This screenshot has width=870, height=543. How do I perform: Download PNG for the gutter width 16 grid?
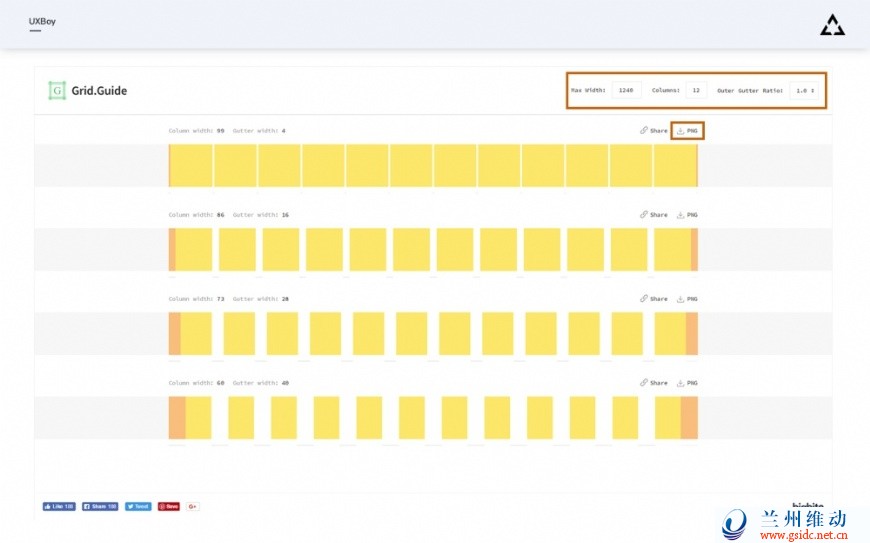(688, 215)
